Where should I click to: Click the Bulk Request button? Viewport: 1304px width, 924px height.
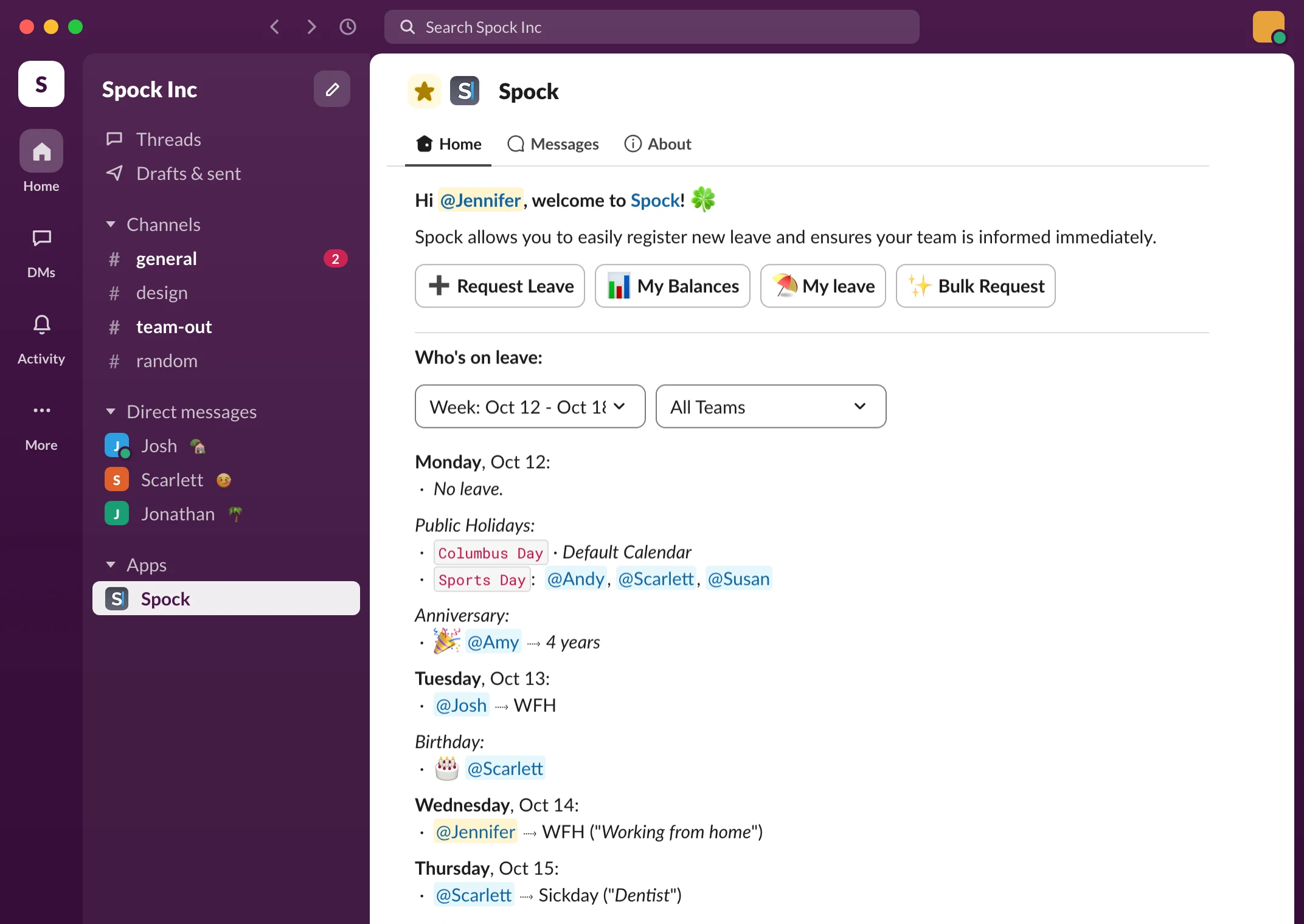976,286
